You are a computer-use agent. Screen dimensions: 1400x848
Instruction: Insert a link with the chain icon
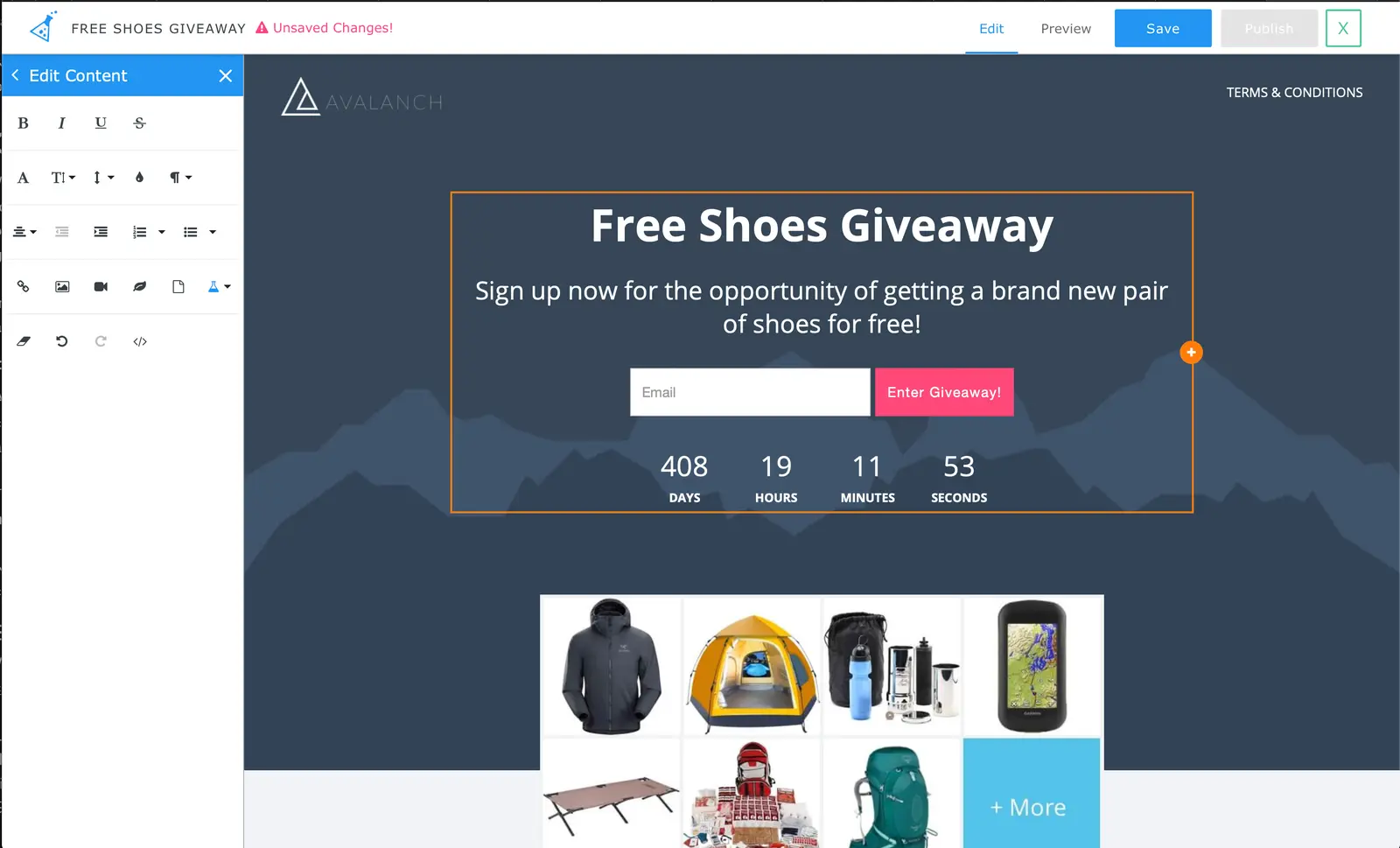(x=24, y=286)
